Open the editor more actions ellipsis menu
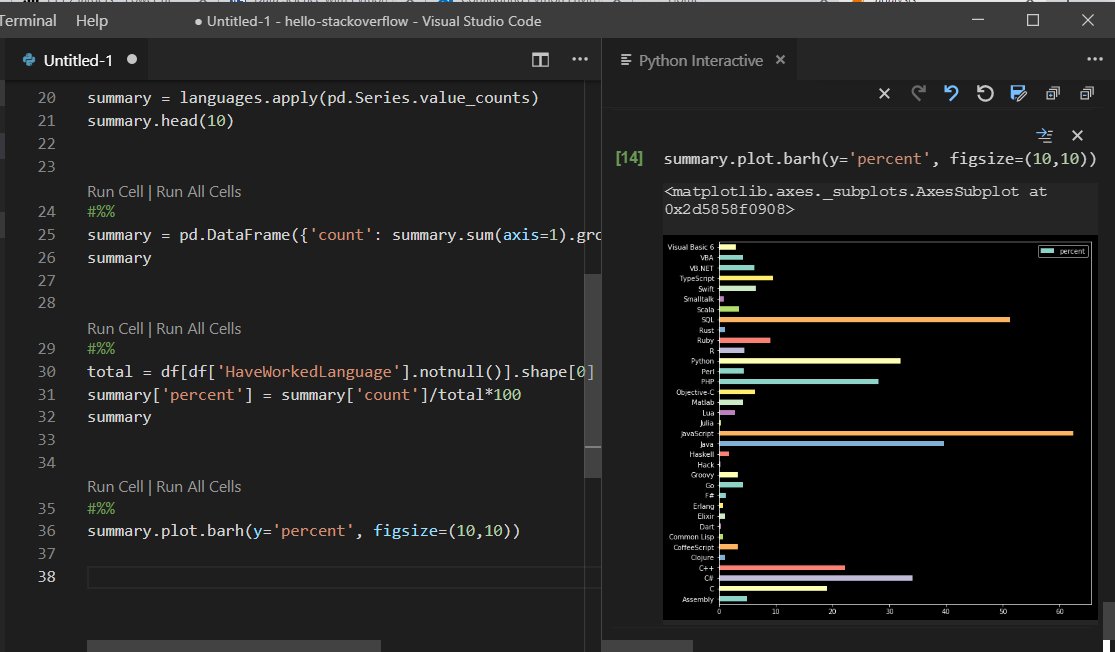 pos(580,60)
